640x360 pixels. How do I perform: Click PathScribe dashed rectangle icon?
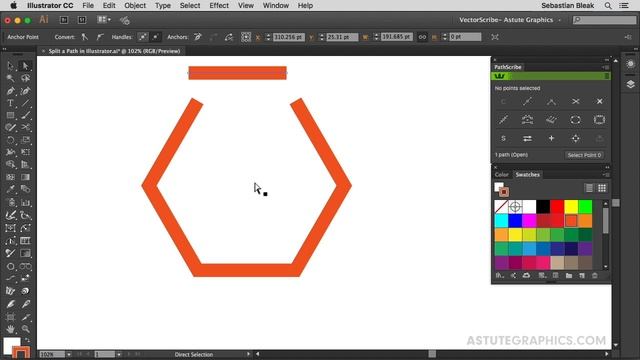click(599, 120)
